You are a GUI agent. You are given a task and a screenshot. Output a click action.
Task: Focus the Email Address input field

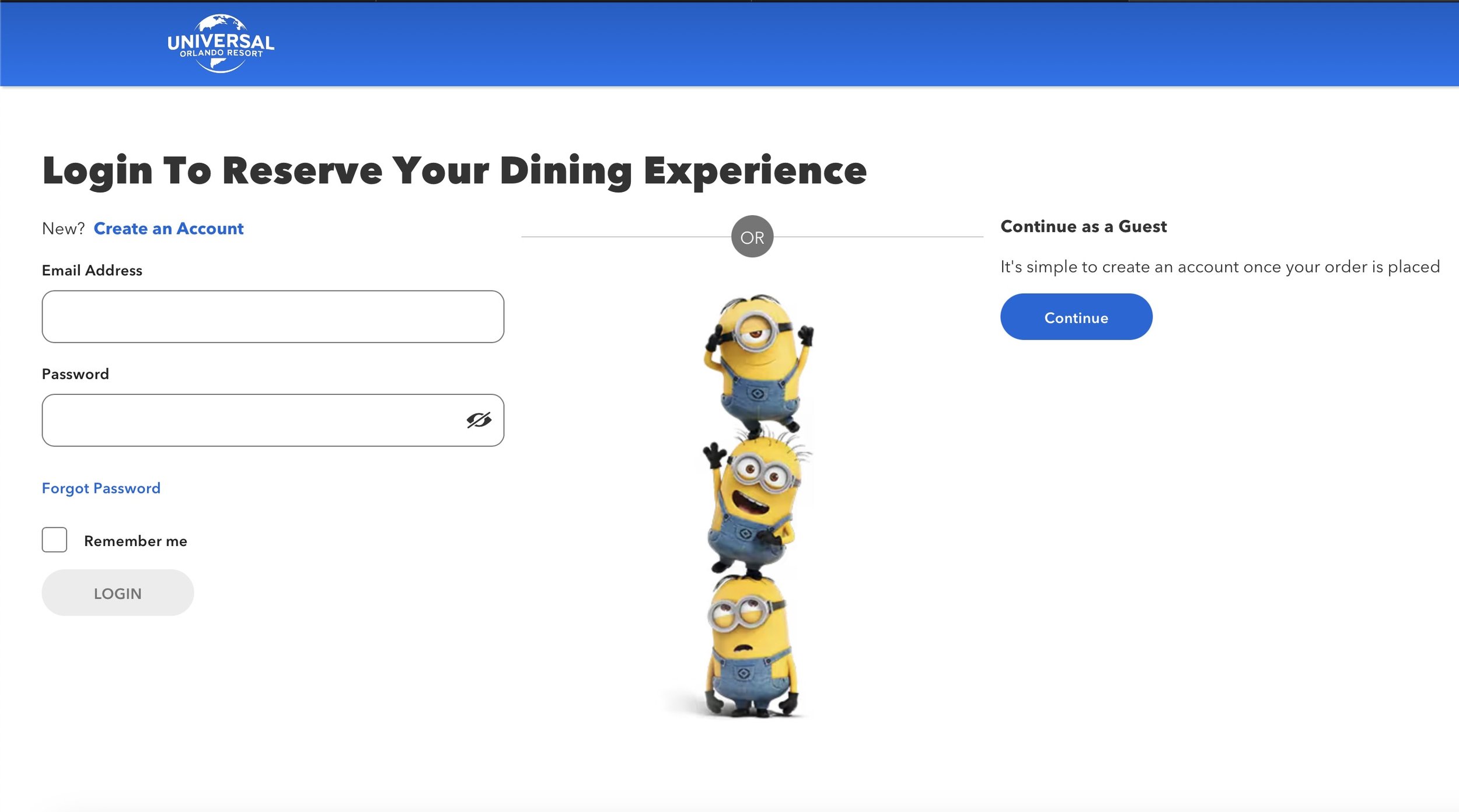[x=273, y=317]
